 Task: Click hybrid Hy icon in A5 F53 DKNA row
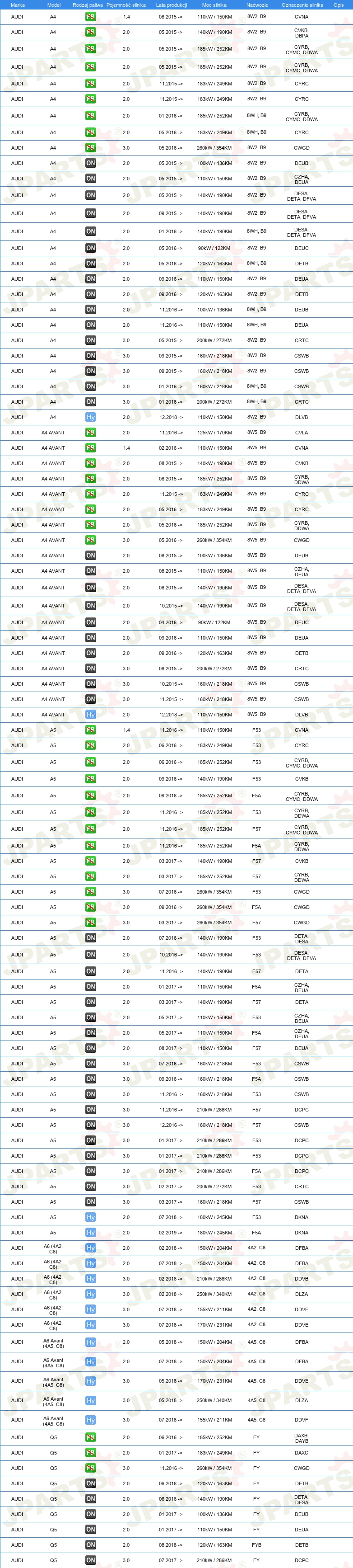(x=91, y=1217)
